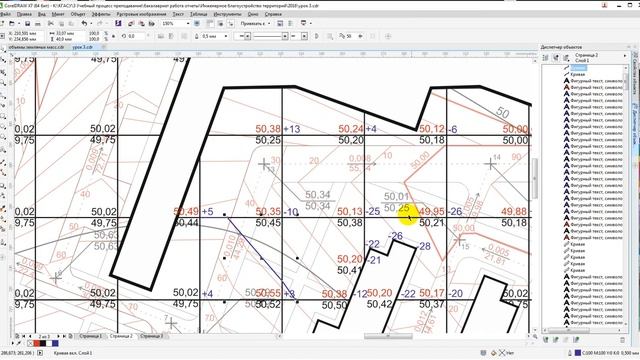The height and width of the screenshot is (360, 640).
Task: Open outline width 0,5 мм dropdown
Action: pos(226,36)
